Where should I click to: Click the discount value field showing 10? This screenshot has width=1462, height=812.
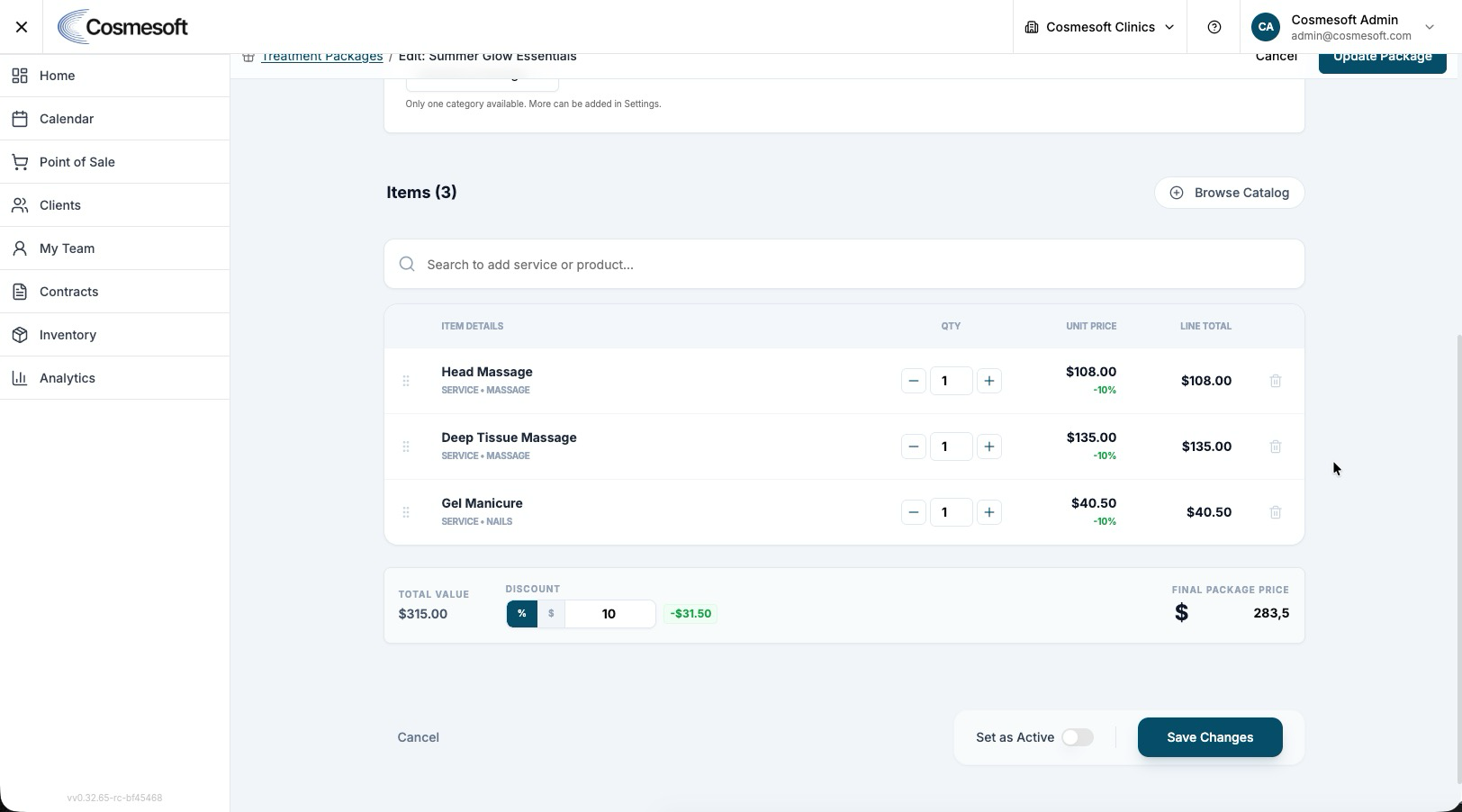coord(609,614)
